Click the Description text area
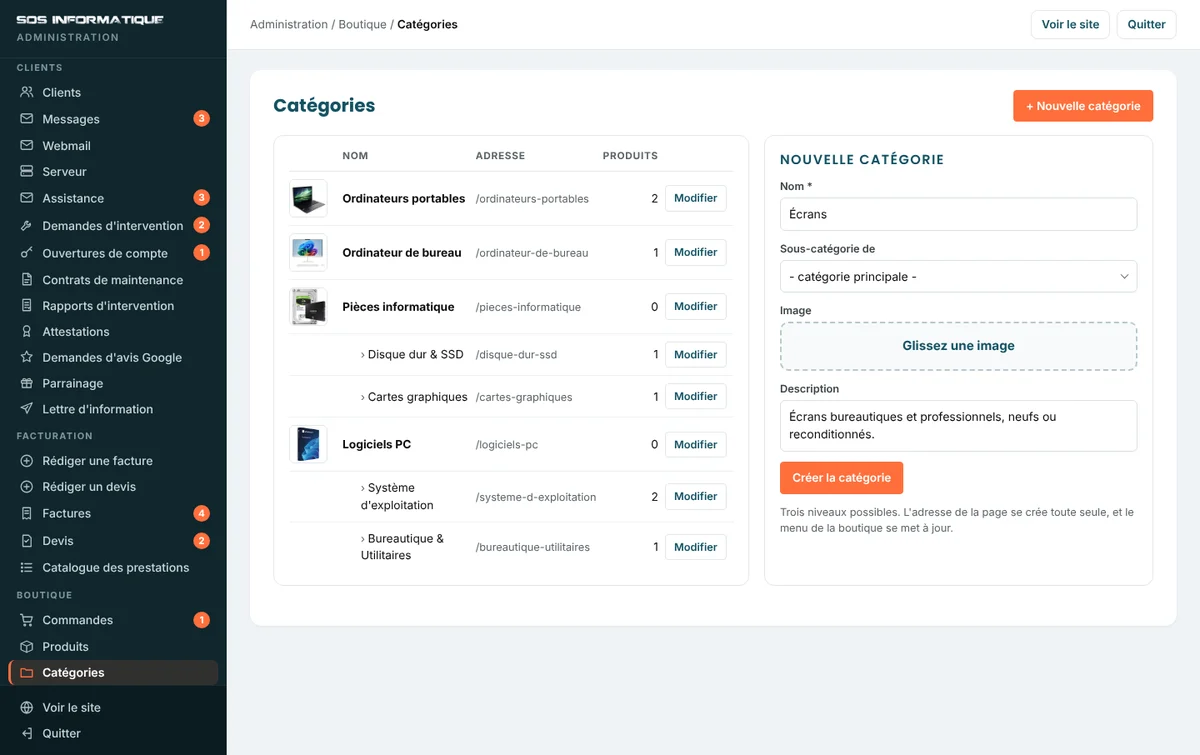The width and height of the screenshot is (1200, 755). click(958, 426)
